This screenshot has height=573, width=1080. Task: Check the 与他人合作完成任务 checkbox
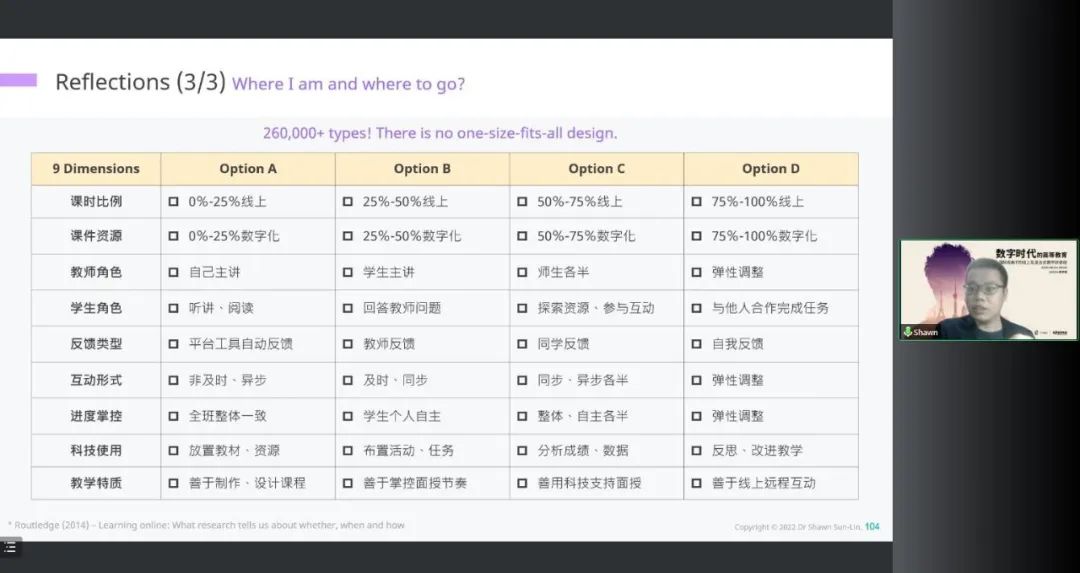coord(696,308)
